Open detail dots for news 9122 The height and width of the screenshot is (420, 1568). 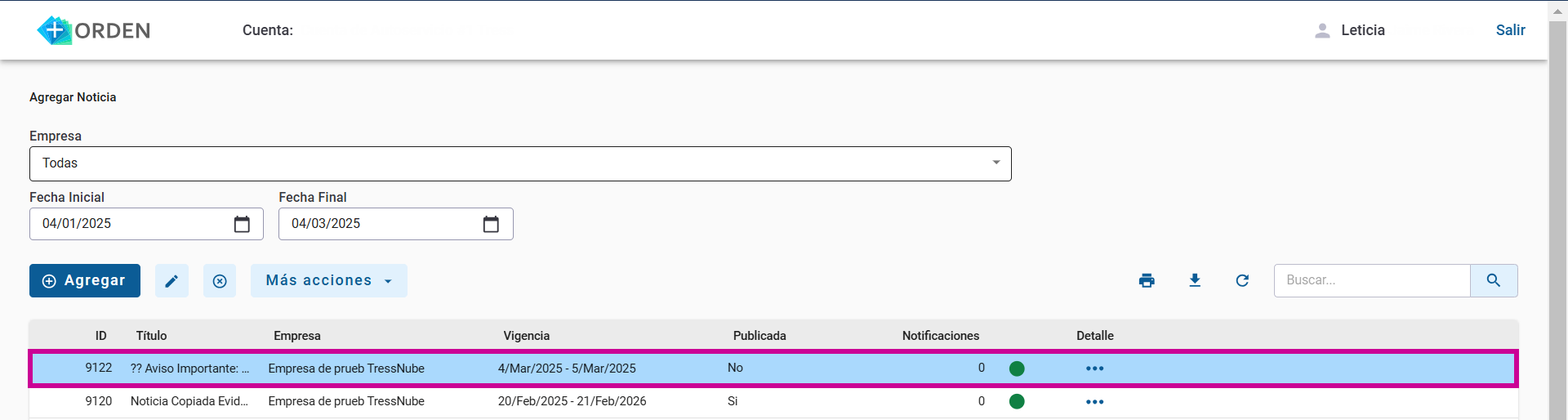[x=1094, y=369]
